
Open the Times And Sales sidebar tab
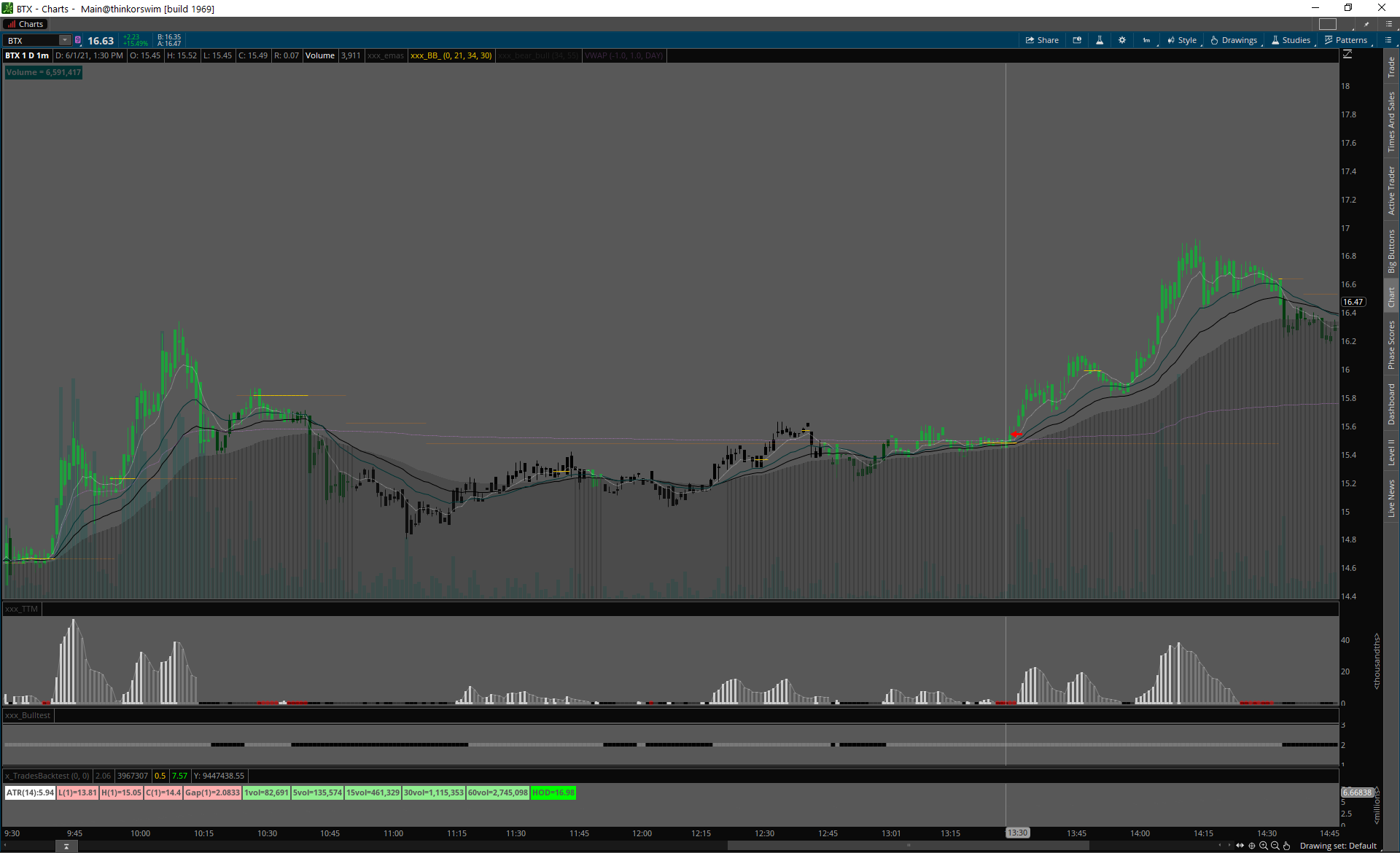pos(1391,122)
